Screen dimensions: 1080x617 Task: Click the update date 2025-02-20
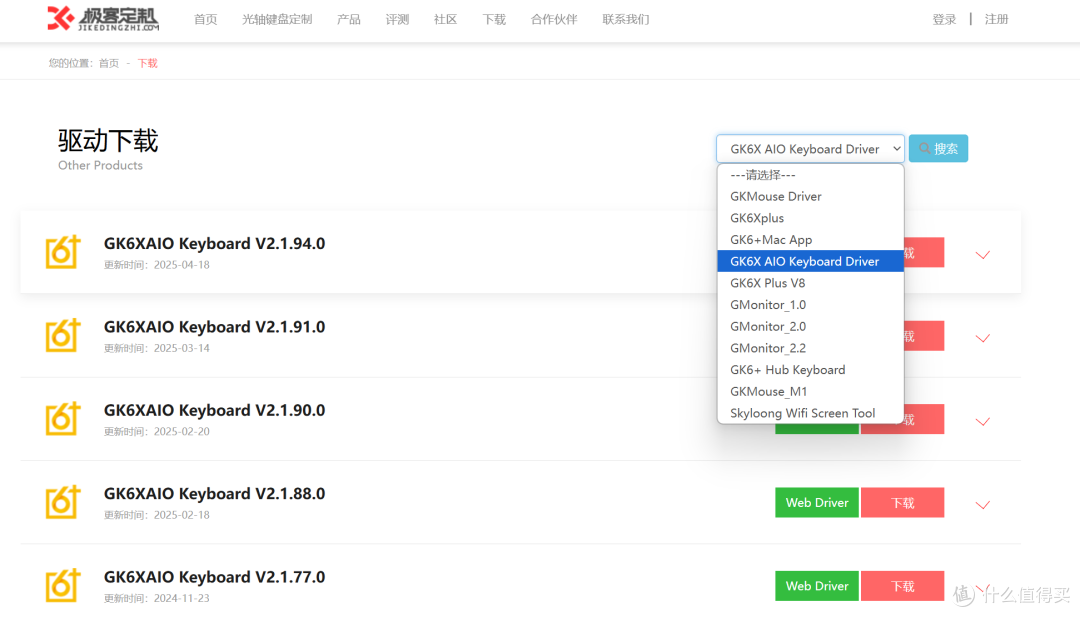pos(182,432)
